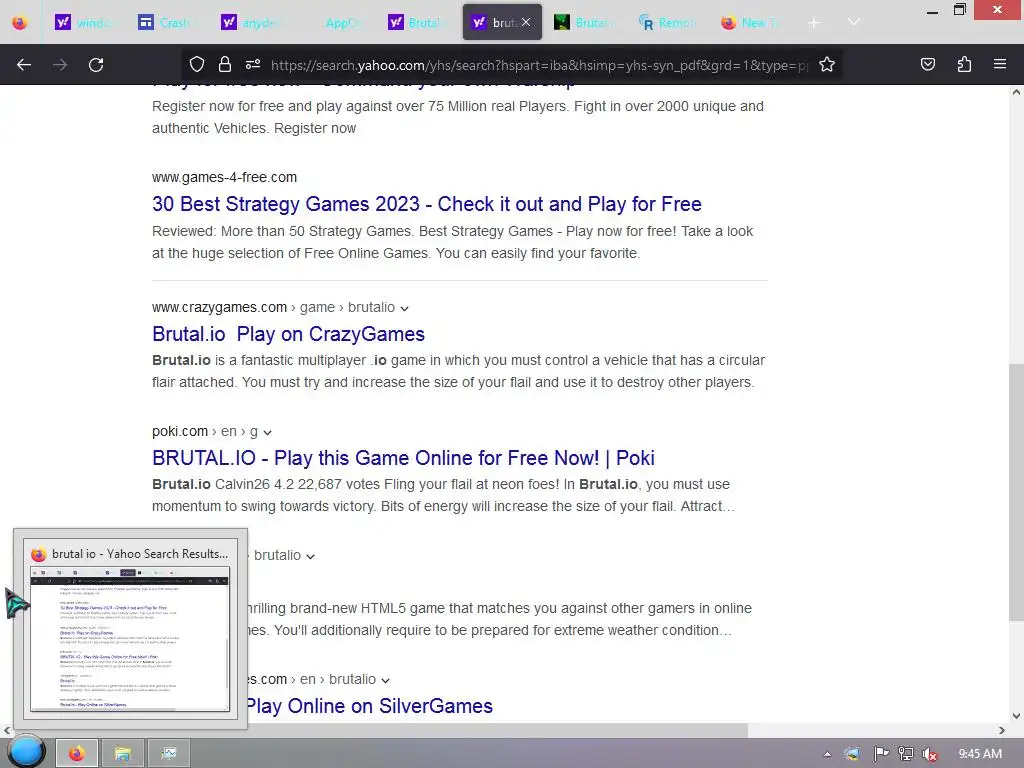Image resolution: width=1024 pixels, height=768 pixels.
Task: Click the scroll up arrow on the vertical scrollbar
Action: pyautogui.click(x=1016, y=92)
